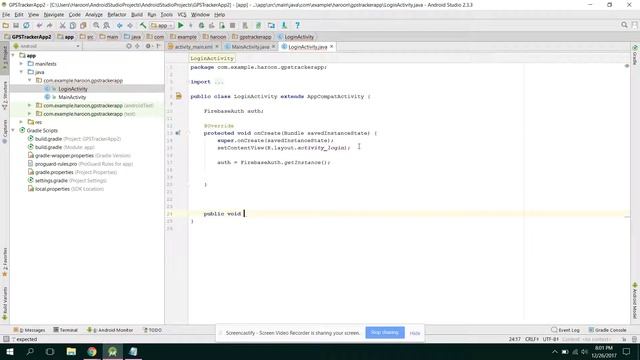Expand the folded import statements in editor
The image size is (640, 360).
[x=219, y=82]
